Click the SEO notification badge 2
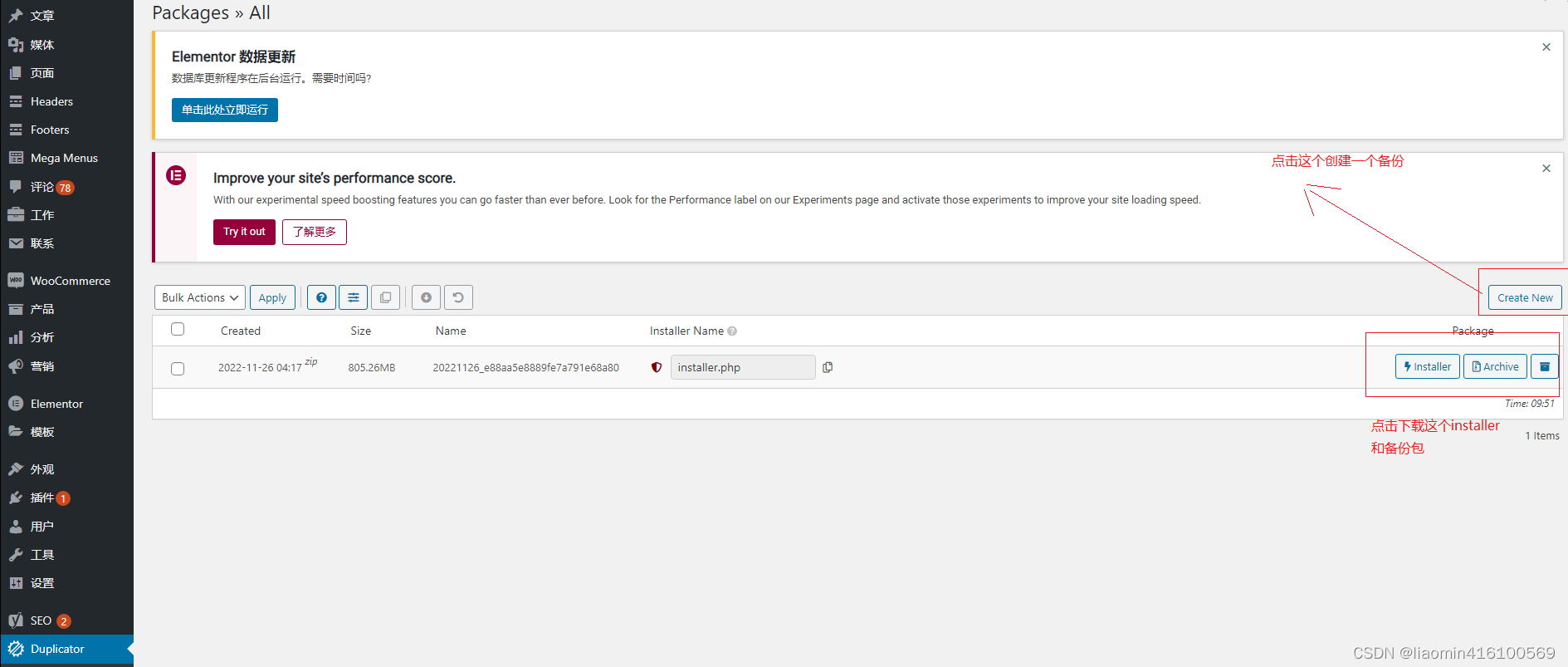The image size is (1568, 667). pyautogui.click(x=64, y=621)
